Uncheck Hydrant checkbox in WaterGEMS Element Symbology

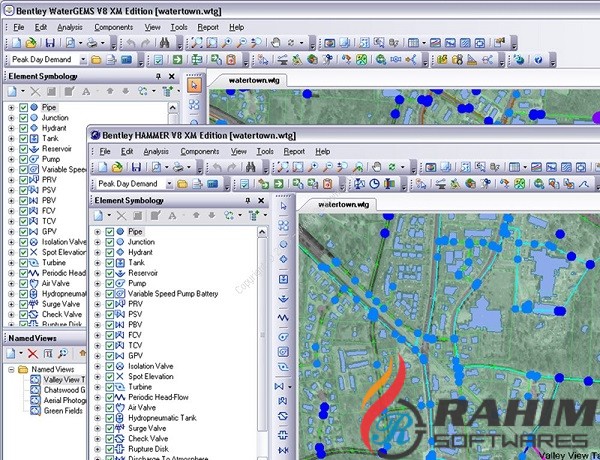coord(24,128)
